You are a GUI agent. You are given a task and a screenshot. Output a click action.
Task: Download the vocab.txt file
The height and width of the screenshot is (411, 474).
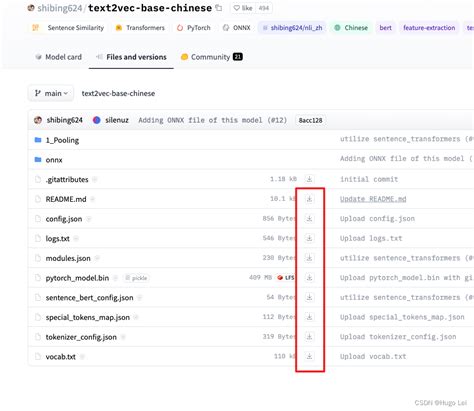pos(309,356)
